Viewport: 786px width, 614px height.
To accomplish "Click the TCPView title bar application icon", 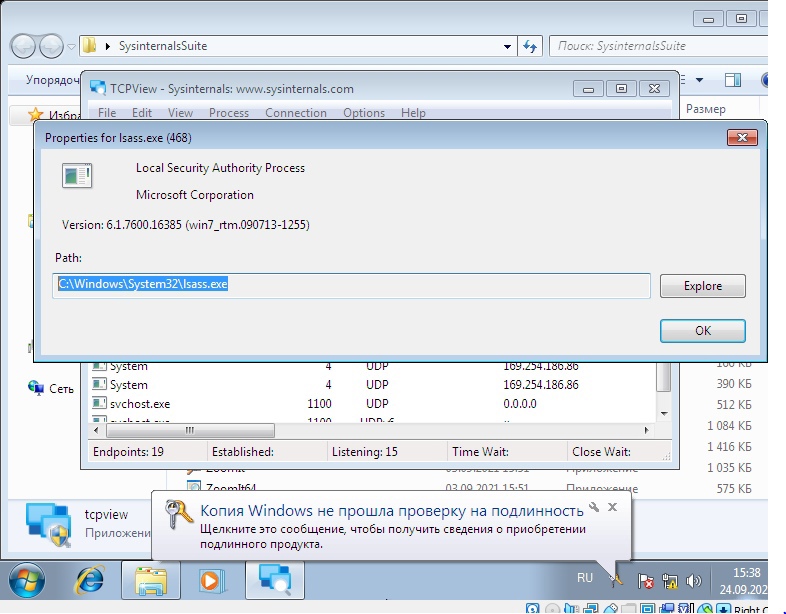I will tap(98, 88).
